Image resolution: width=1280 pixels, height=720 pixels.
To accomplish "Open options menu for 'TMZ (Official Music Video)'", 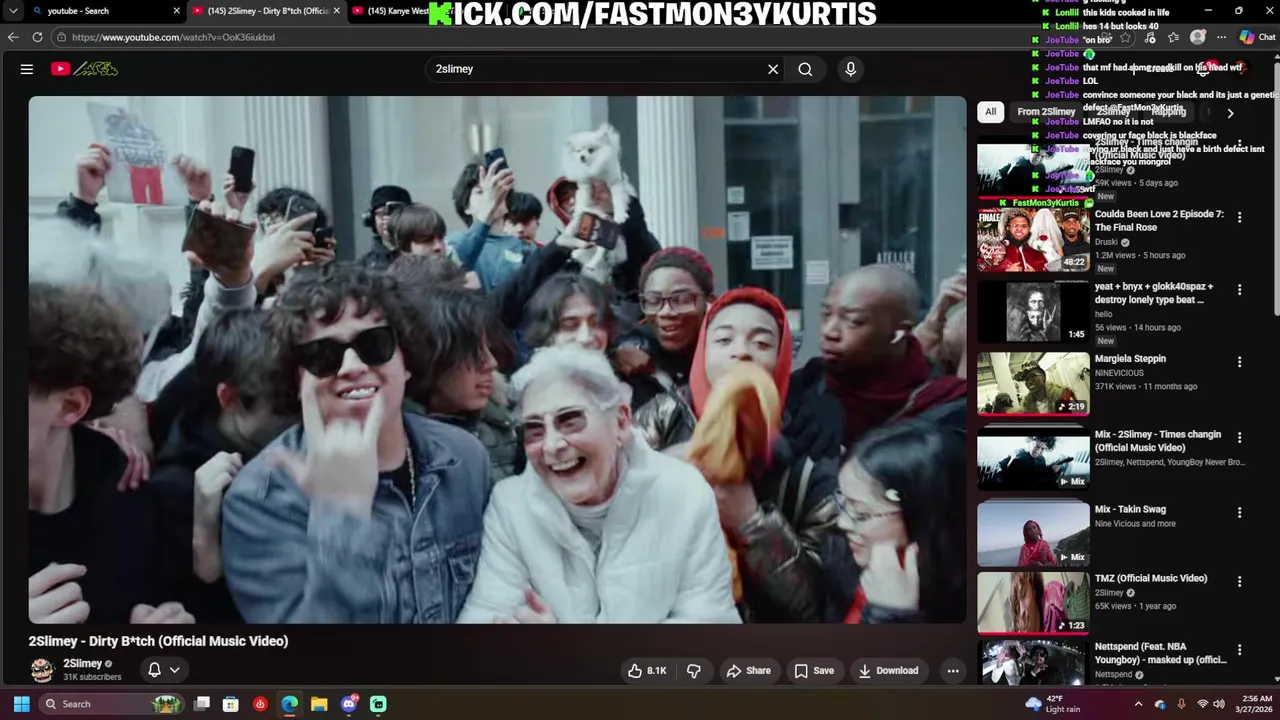I will (x=1239, y=581).
